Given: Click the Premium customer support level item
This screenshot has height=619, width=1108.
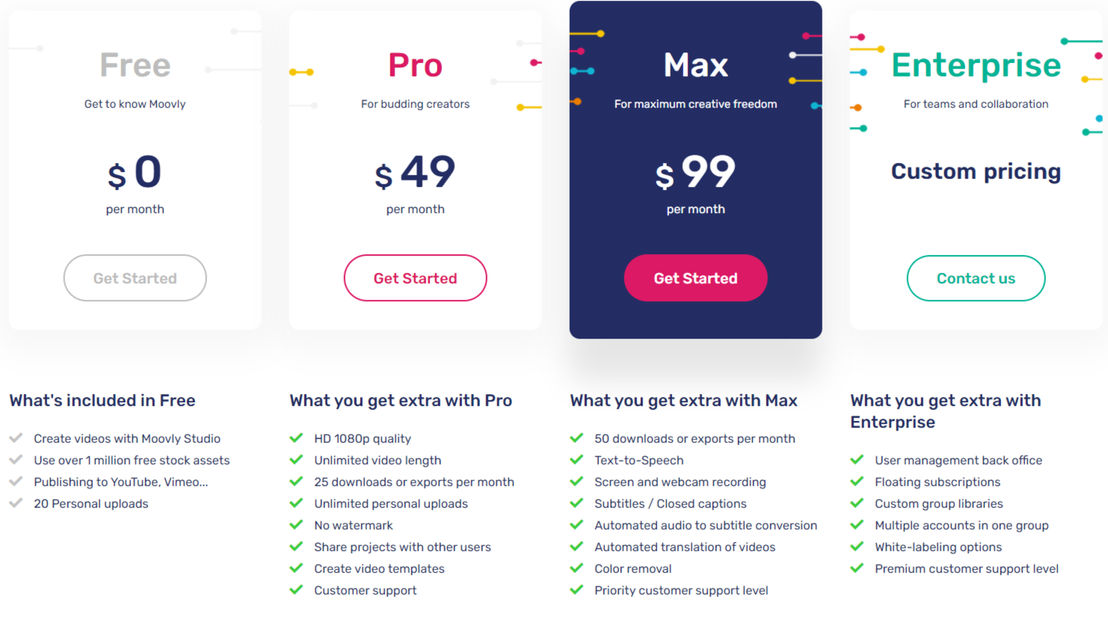Looking at the screenshot, I should click(x=967, y=569).
